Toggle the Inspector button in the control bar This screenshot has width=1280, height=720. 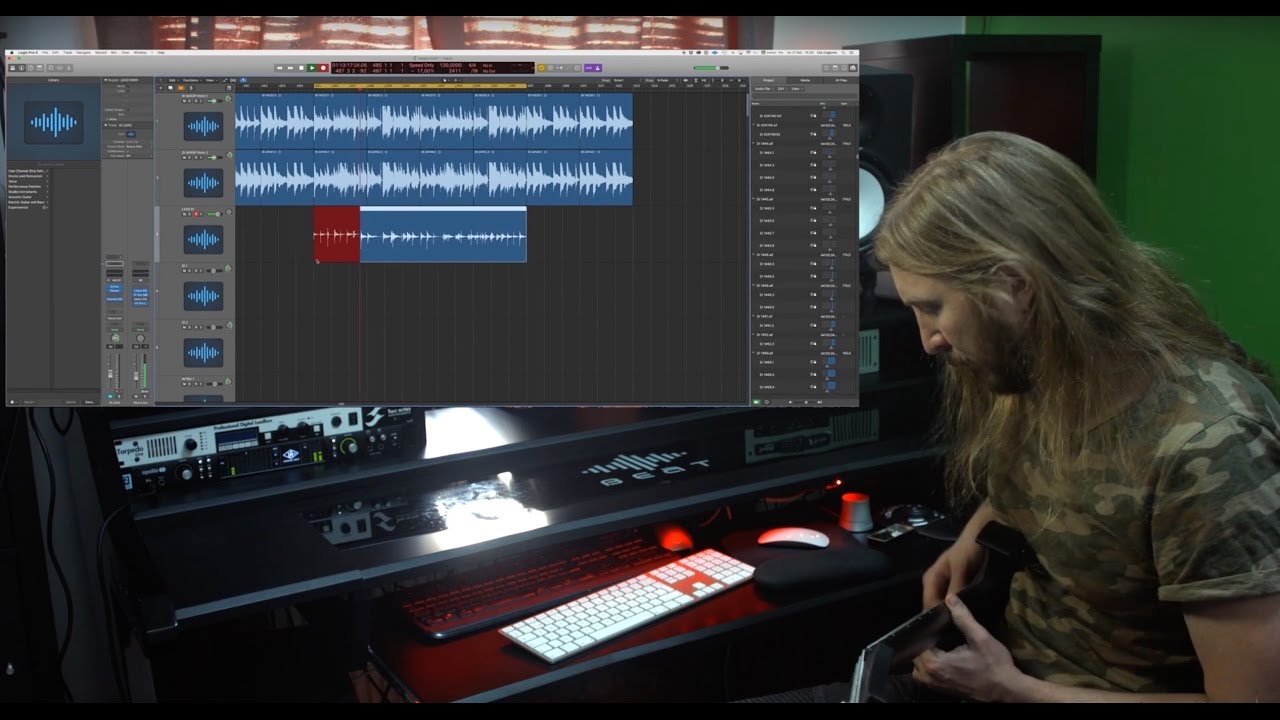[21, 68]
